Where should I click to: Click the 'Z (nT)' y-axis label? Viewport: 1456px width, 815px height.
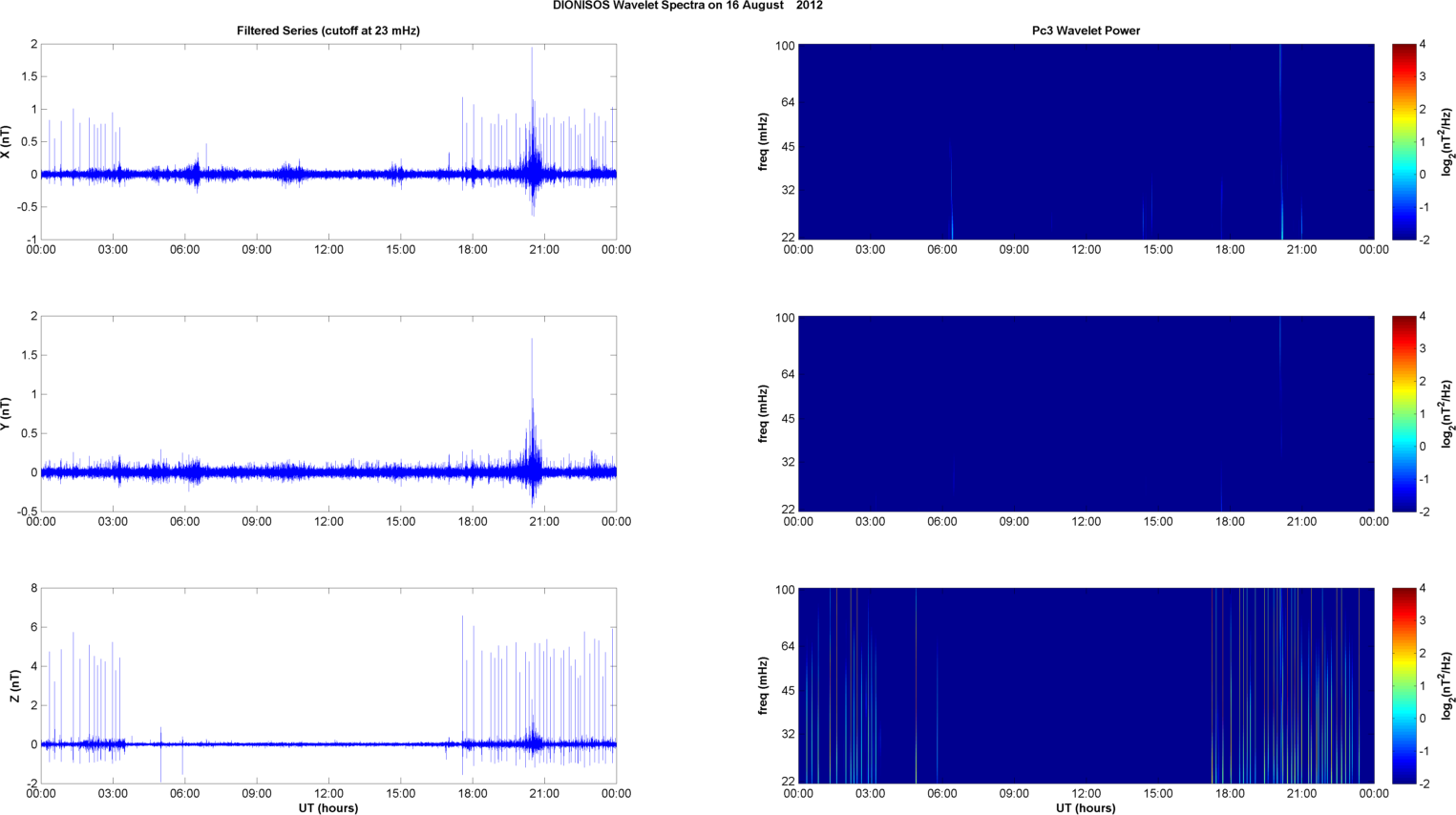(14, 686)
